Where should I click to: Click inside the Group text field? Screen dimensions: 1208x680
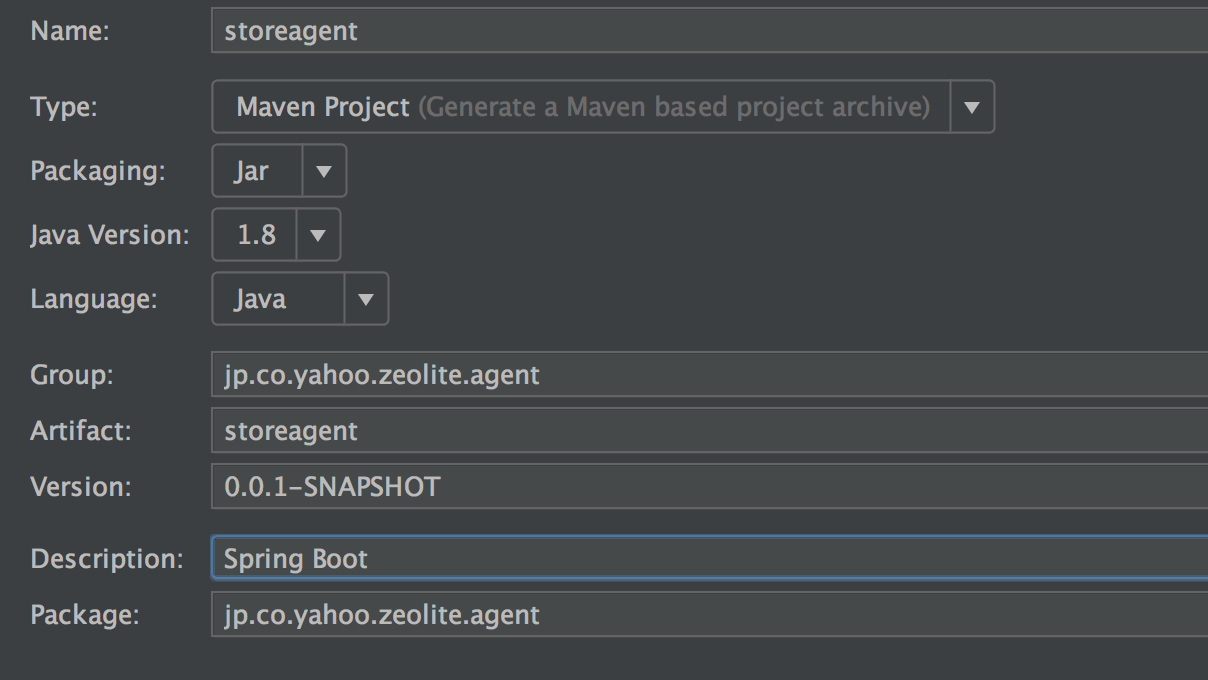coord(710,375)
